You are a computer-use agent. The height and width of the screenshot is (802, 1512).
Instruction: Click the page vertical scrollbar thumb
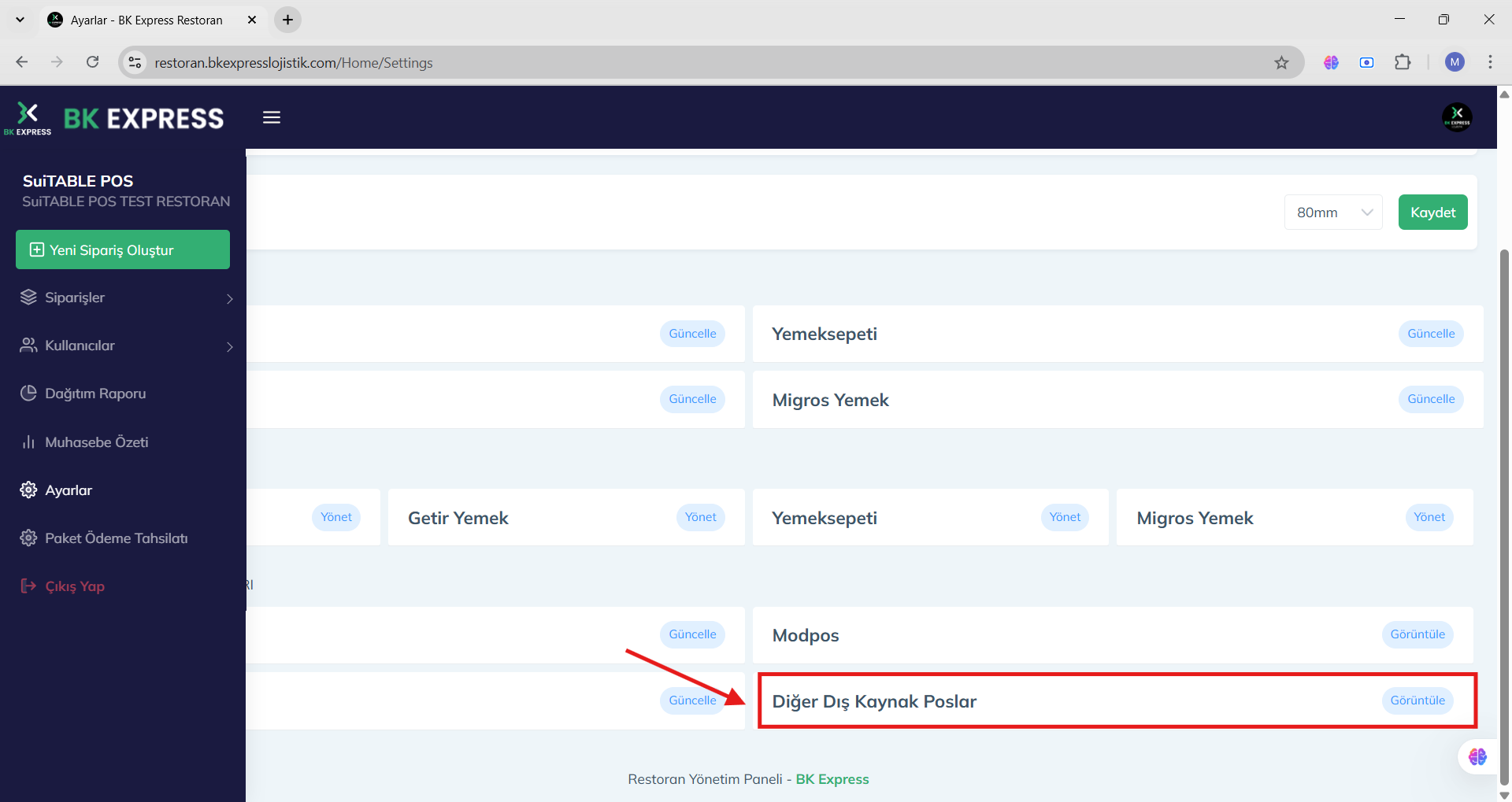(1504, 516)
